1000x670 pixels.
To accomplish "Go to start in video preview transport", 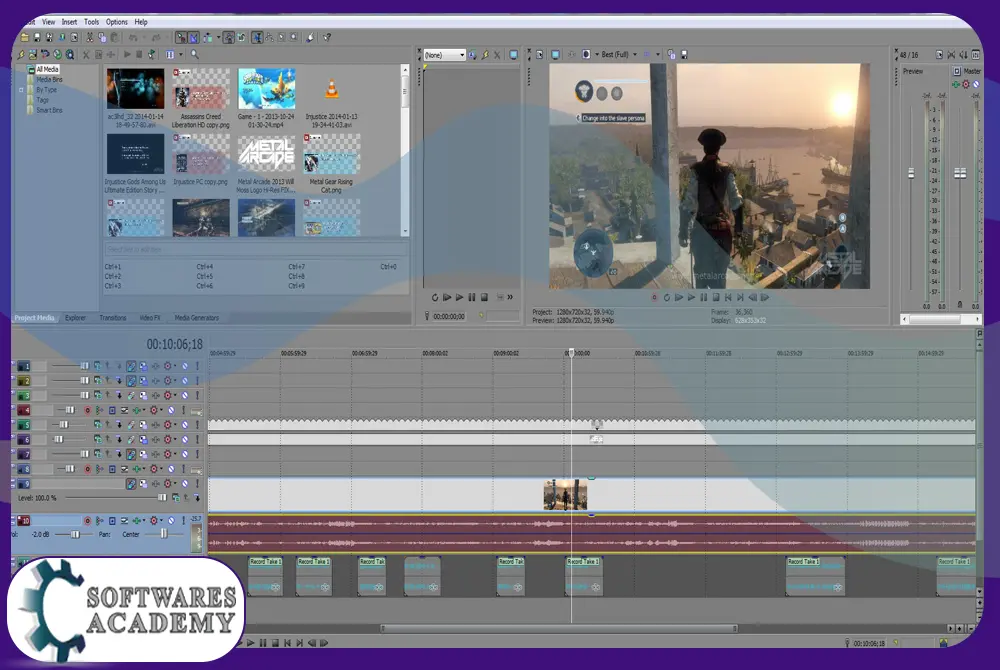I will [x=728, y=297].
